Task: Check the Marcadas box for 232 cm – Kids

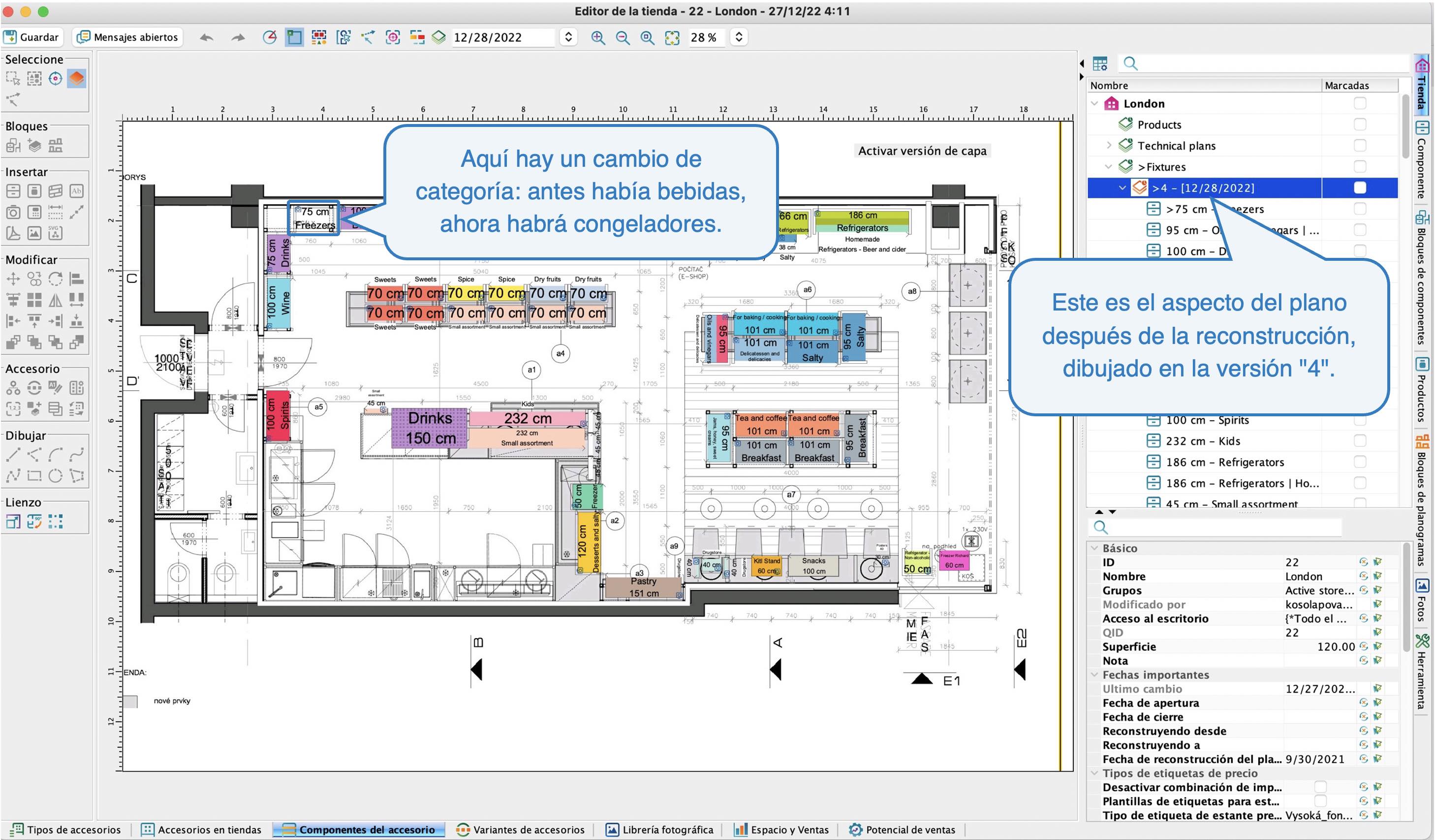Action: tap(1360, 441)
